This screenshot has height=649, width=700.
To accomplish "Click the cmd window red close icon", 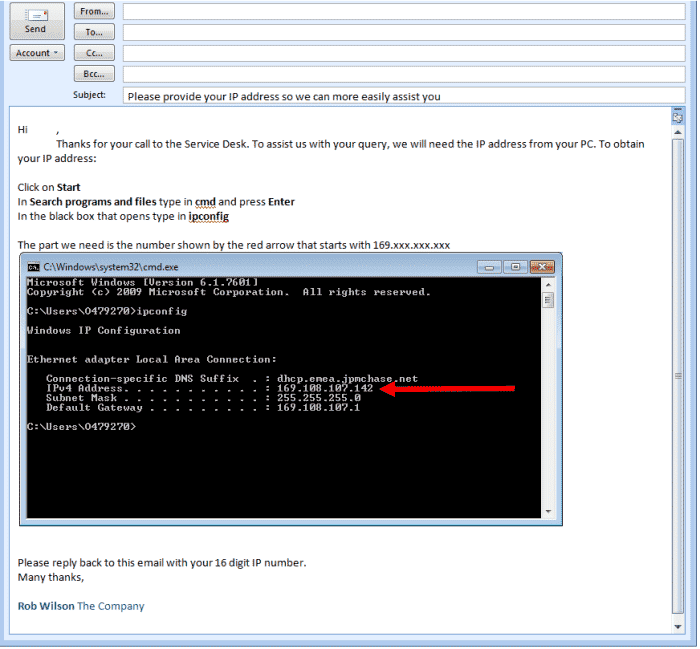I will [x=543, y=267].
